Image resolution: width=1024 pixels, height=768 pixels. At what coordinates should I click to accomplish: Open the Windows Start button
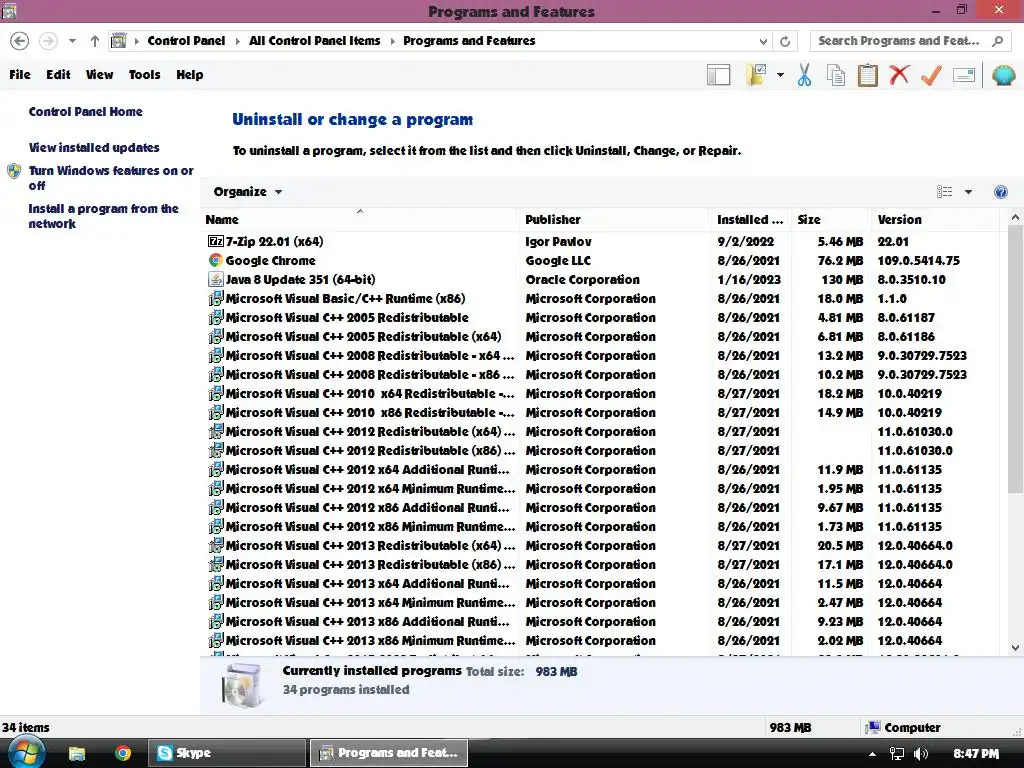coord(25,753)
